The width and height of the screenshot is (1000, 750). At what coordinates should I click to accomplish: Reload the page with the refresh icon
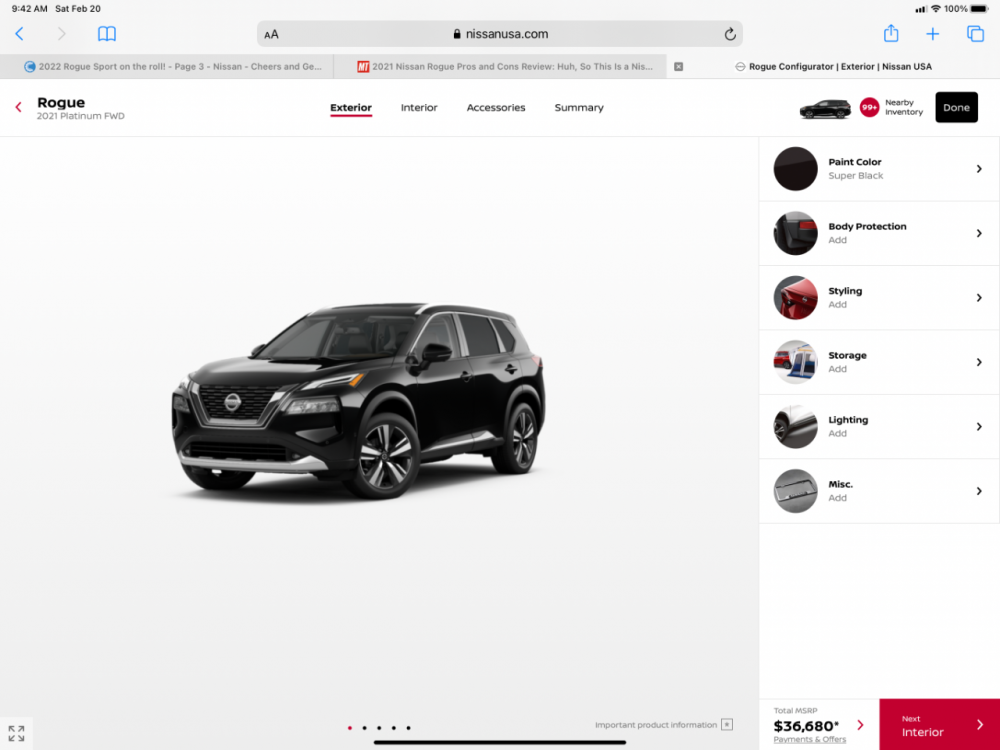click(730, 34)
